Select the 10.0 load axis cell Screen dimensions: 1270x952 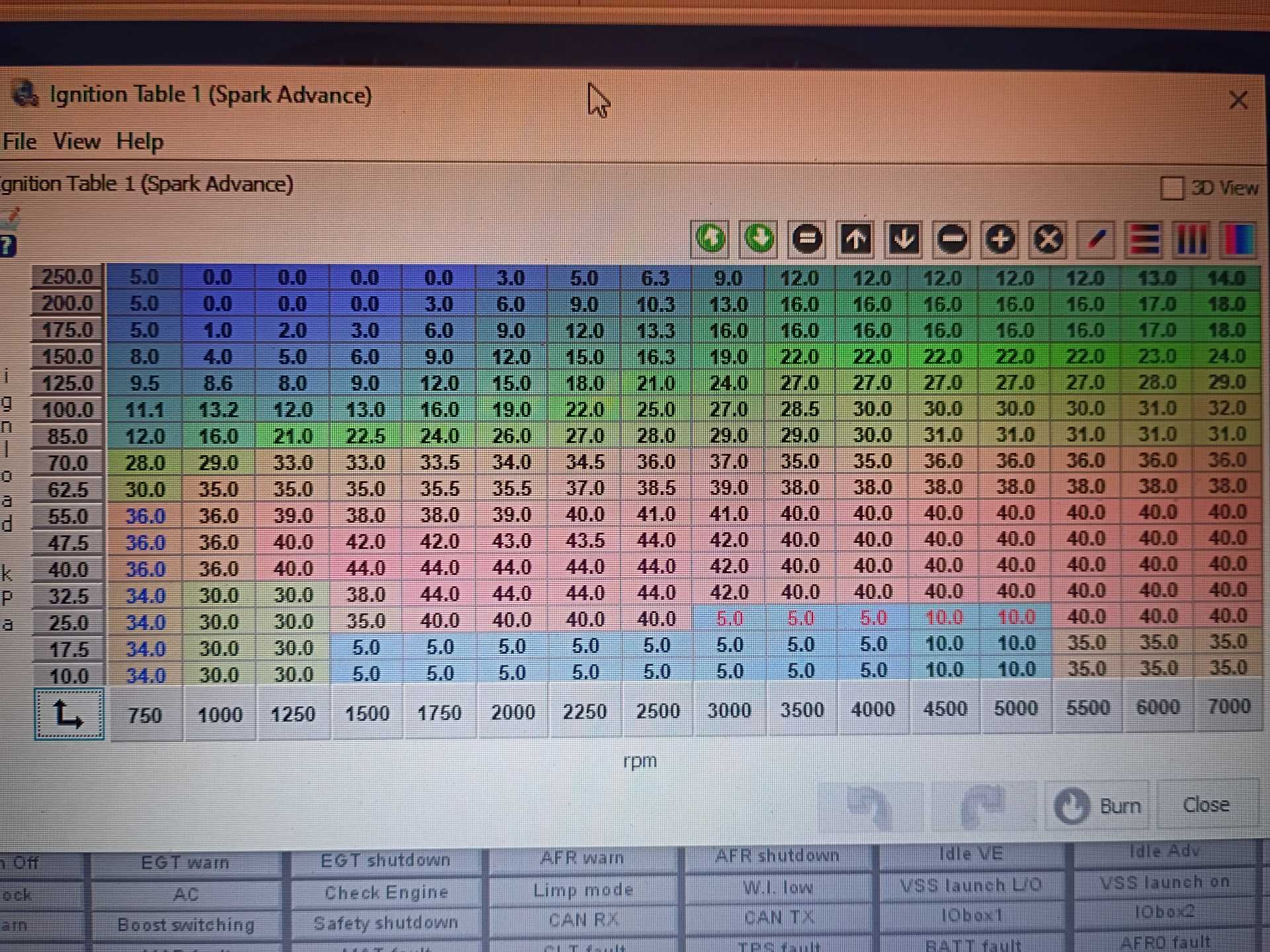[67, 676]
